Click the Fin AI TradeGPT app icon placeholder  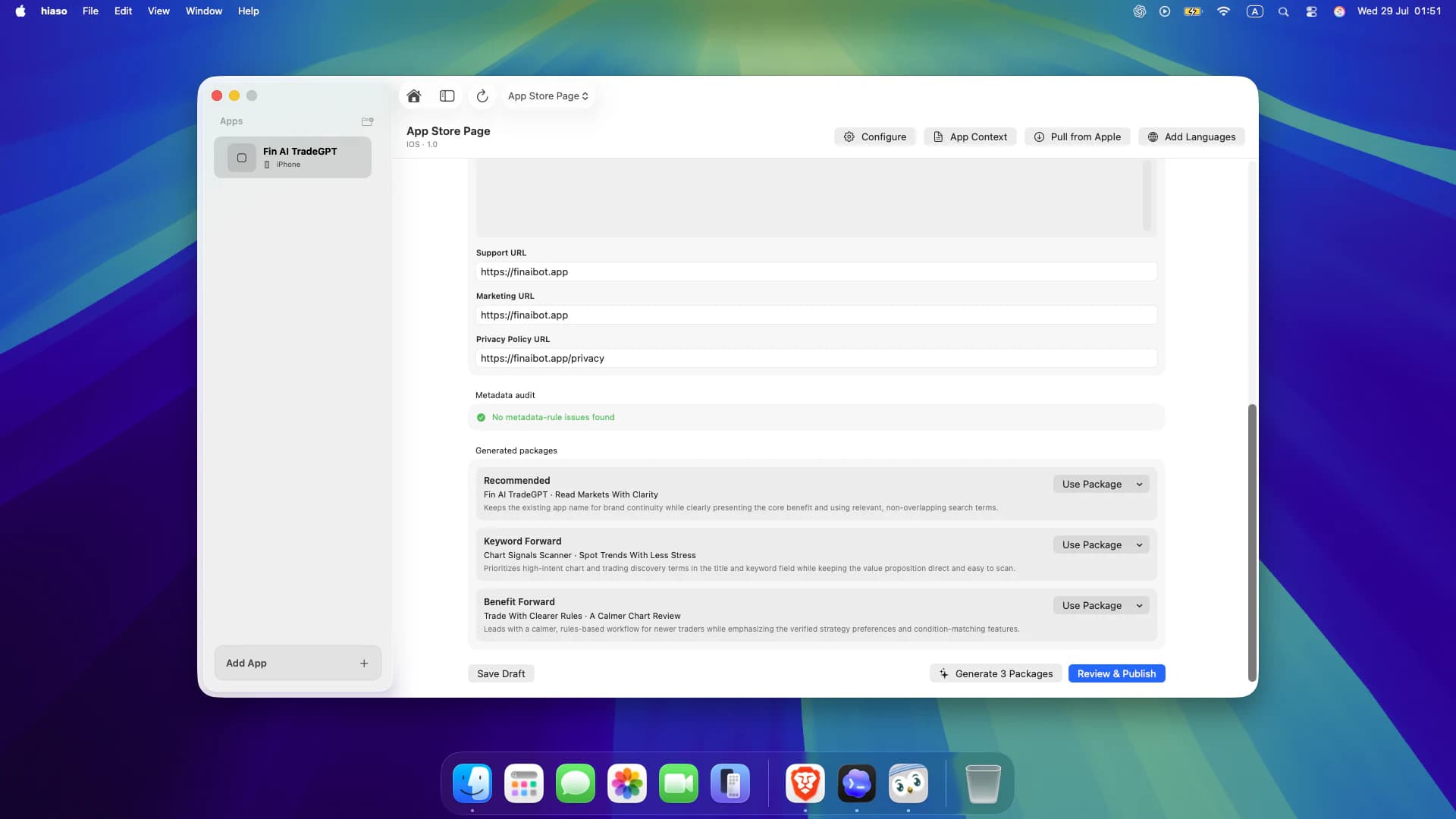click(x=242, y=158)
